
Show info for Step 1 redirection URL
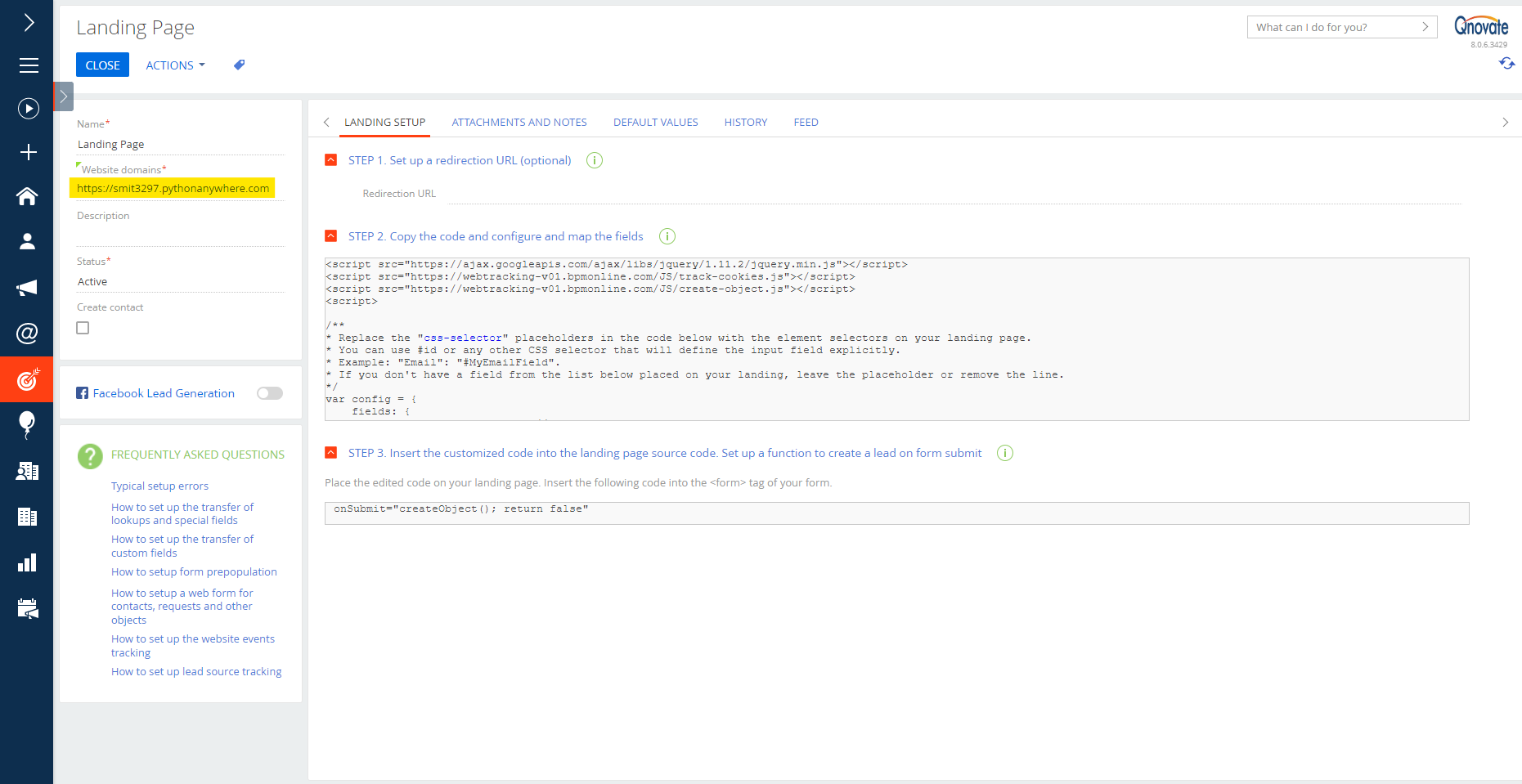[x=595, y=160]
